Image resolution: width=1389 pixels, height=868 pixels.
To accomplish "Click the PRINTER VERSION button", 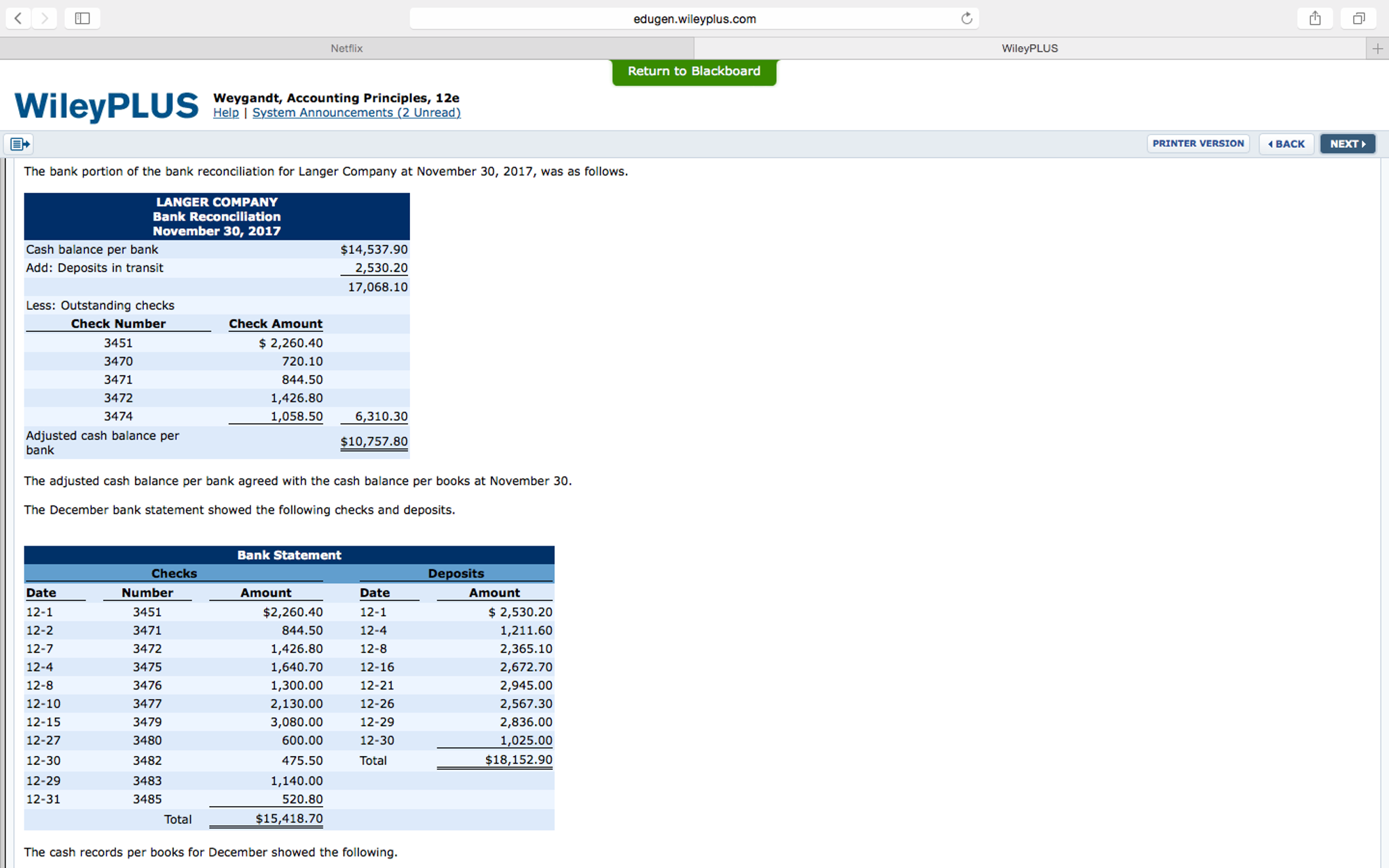I will 1198,143.
